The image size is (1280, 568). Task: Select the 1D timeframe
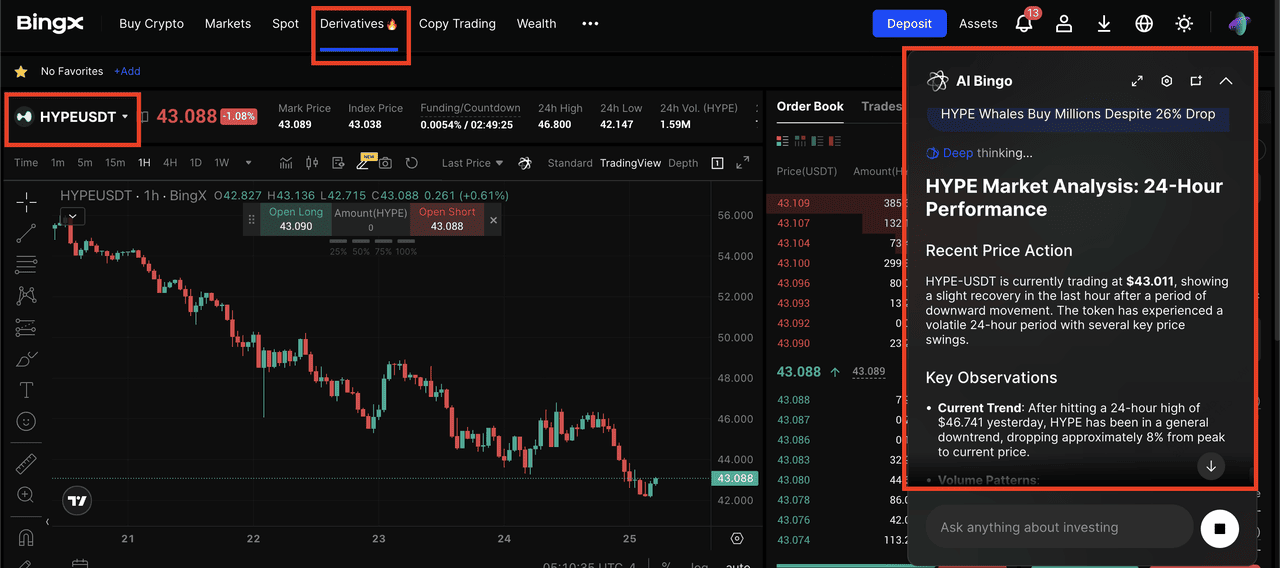click(x=196, y=163)
